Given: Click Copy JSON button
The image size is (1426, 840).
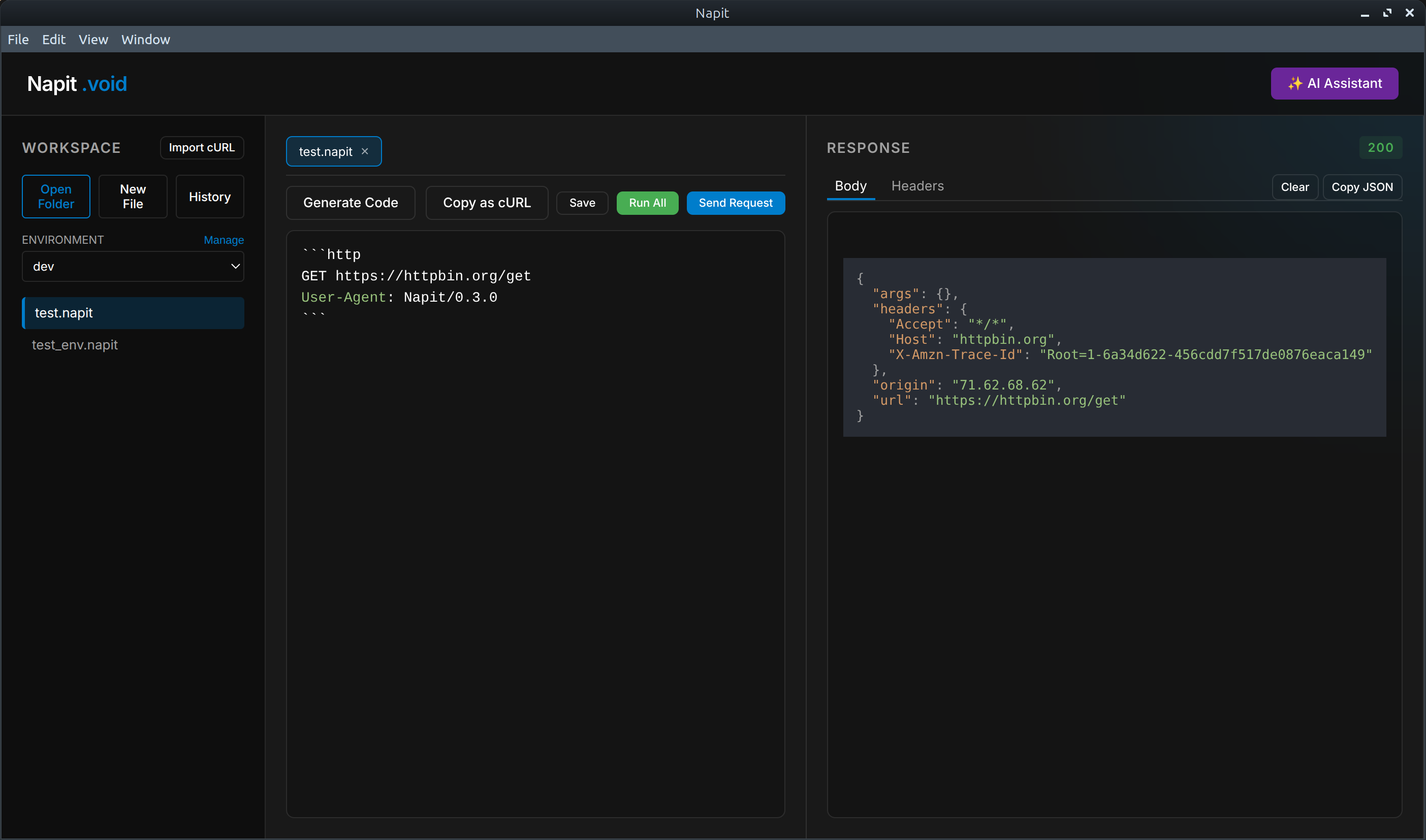Looking at the screenshot, I should point(1362,187).
